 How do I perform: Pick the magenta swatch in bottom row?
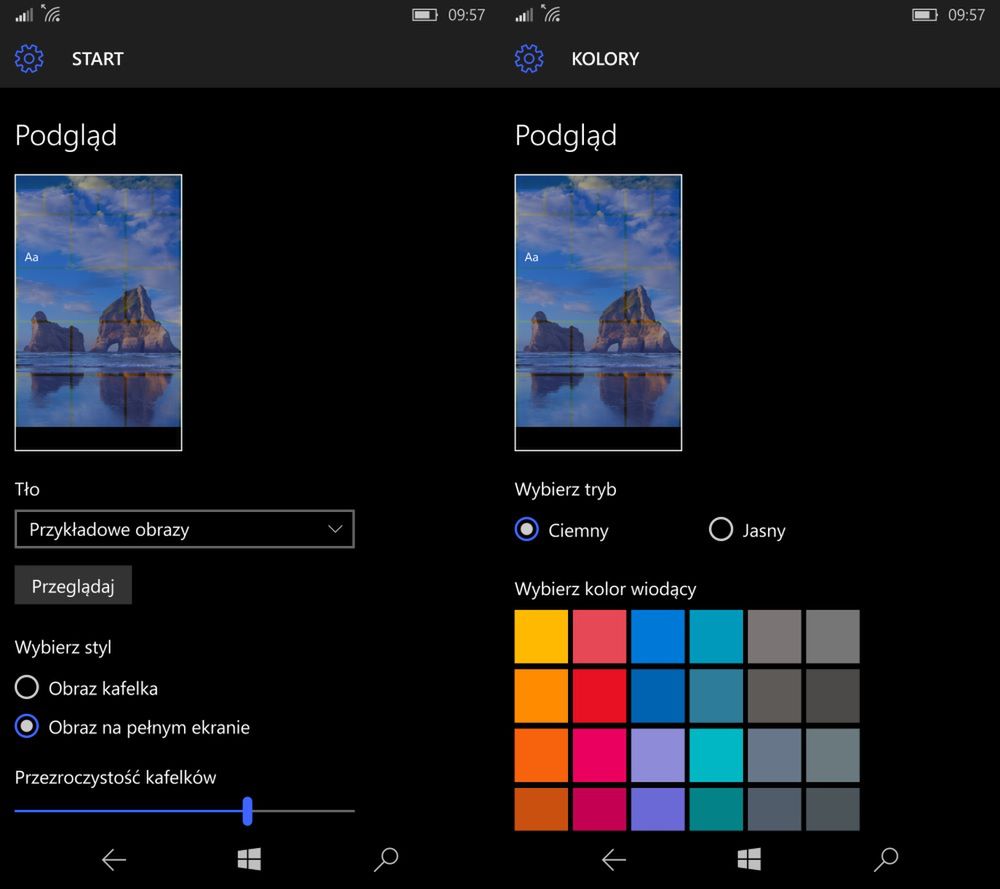pyautogui.click(x=599, y=809)
